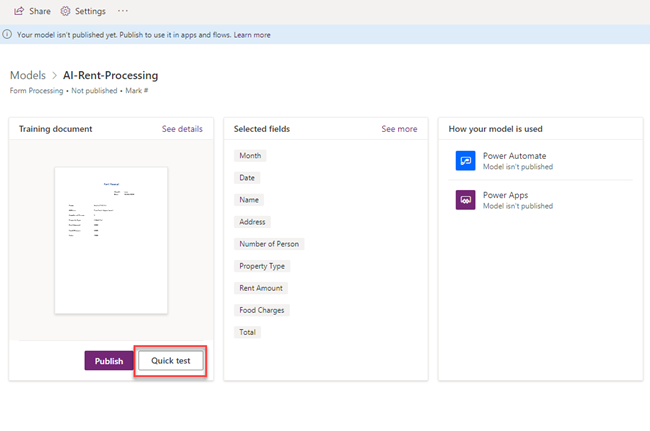Click the Power Apps icon
The width and height of the screenshot is (650, 431).
coord(464,200)
